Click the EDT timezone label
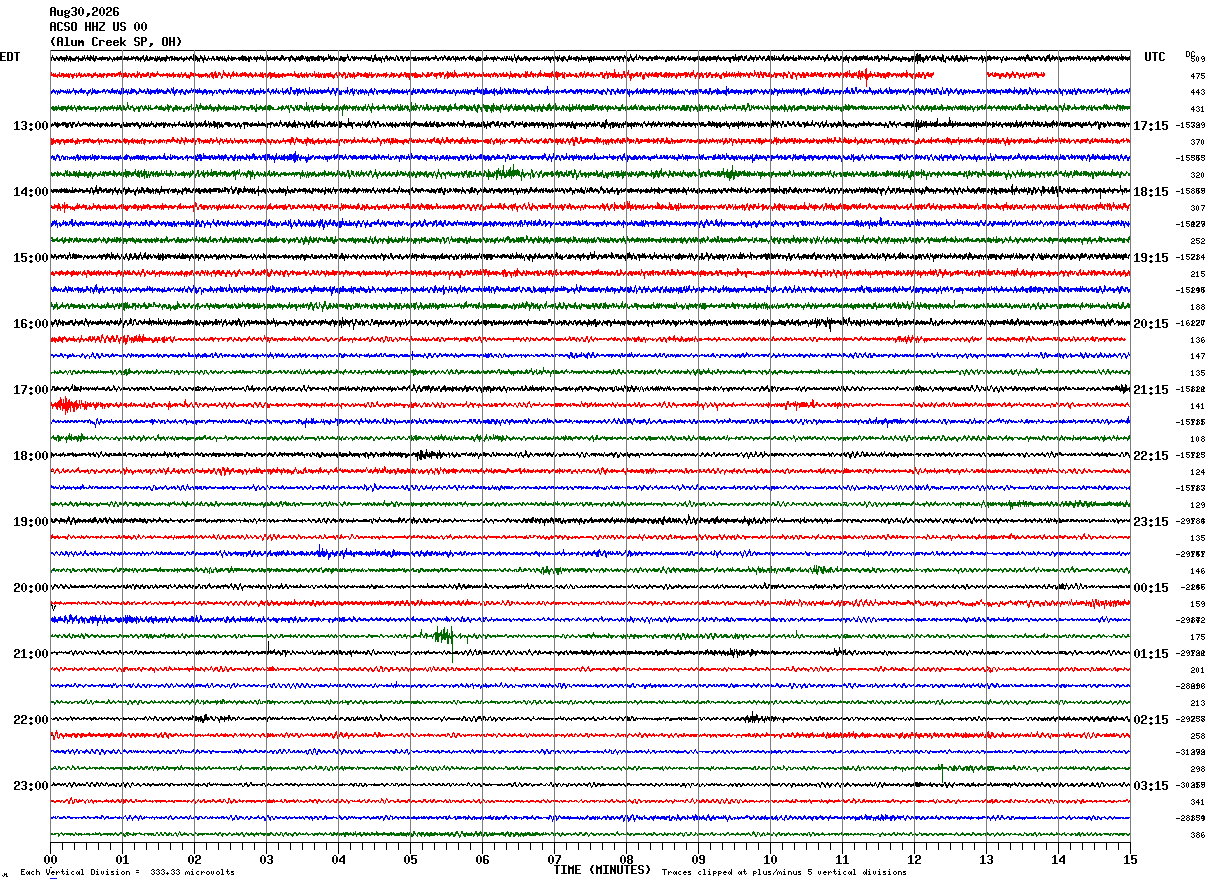Viewport: 1210px width, 886px height. pos(10,57)
